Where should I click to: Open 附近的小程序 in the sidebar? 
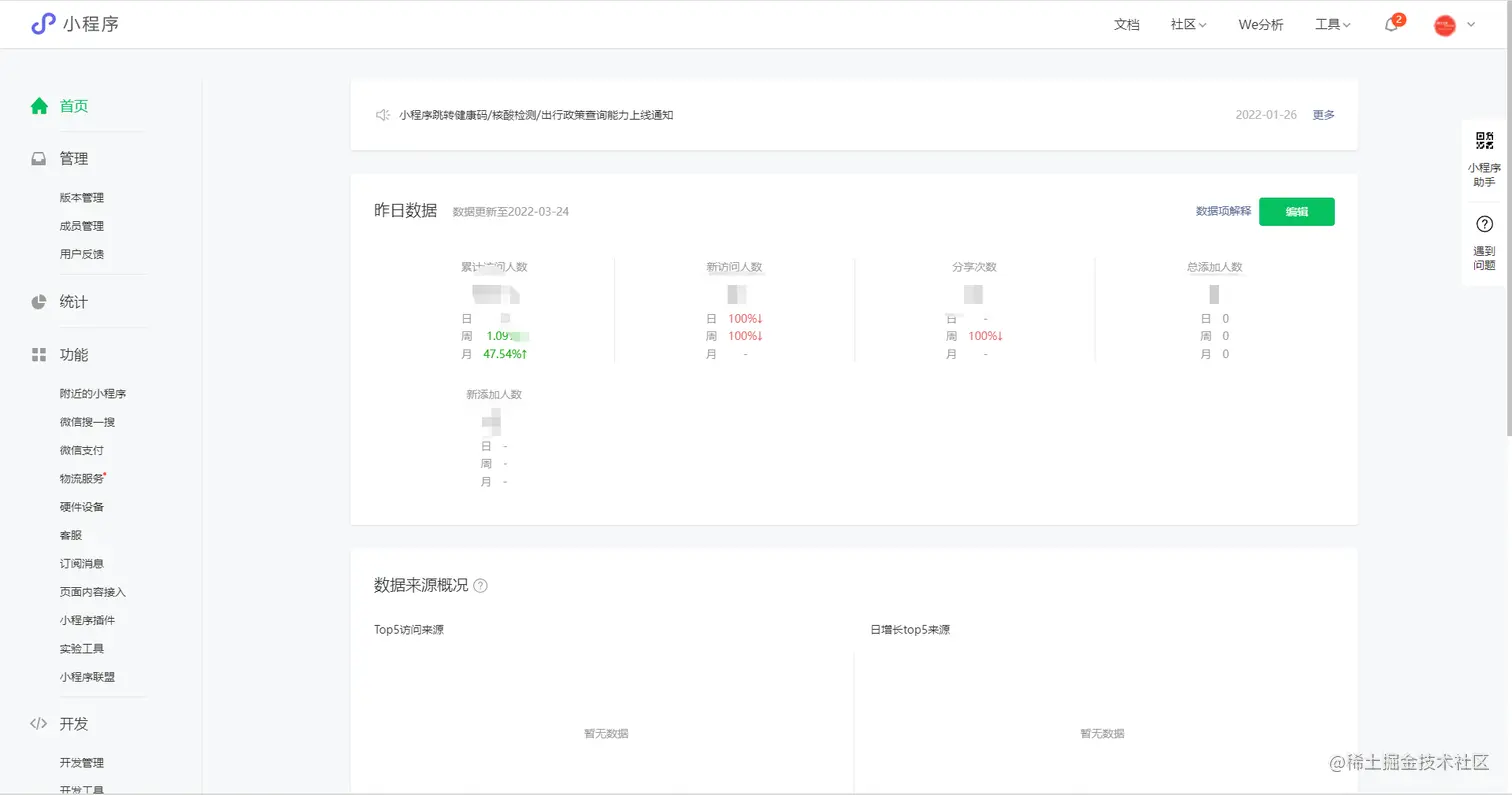coord(93,394)
